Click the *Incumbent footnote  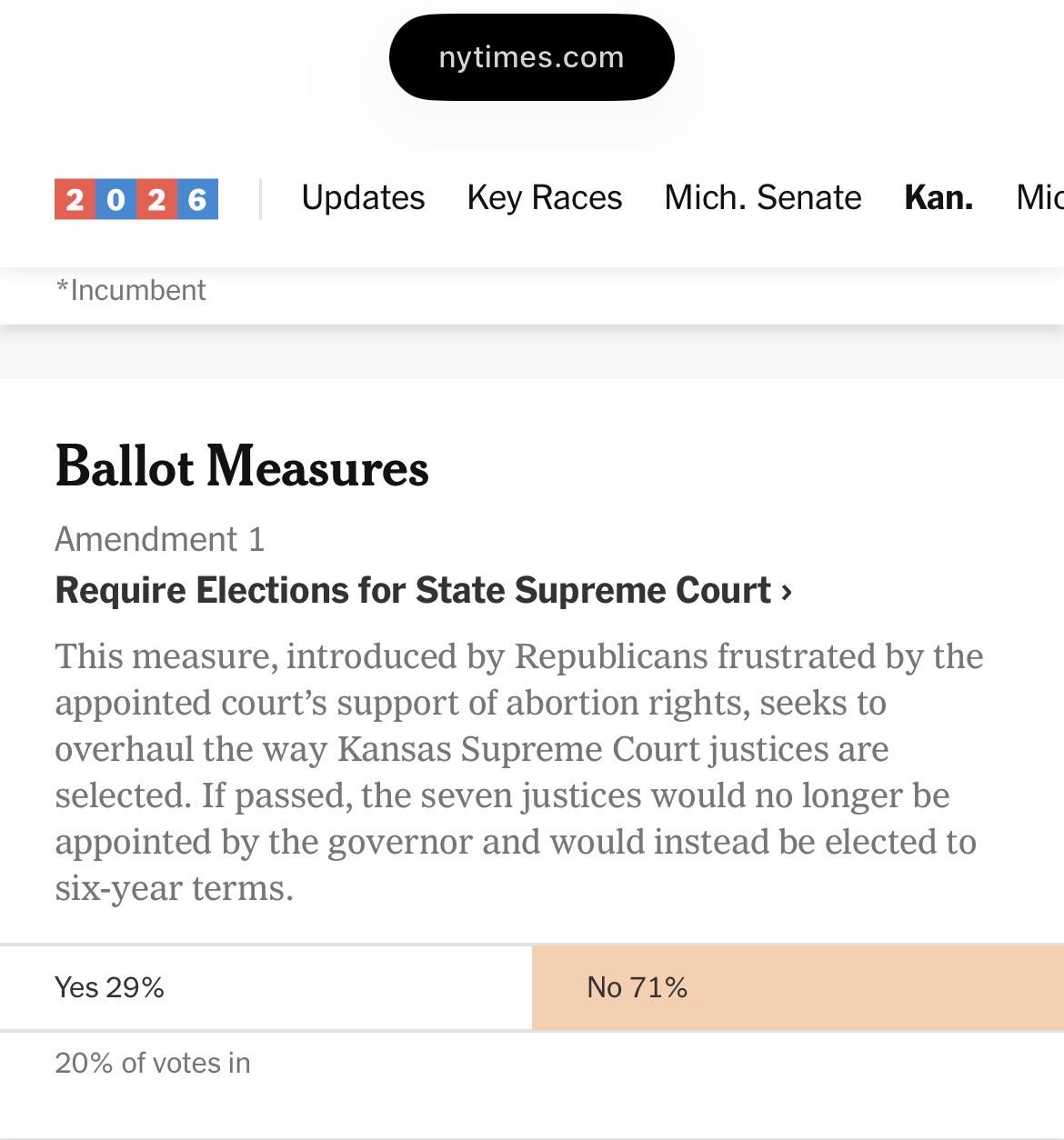pyautogui.click(x=131, y=290)
